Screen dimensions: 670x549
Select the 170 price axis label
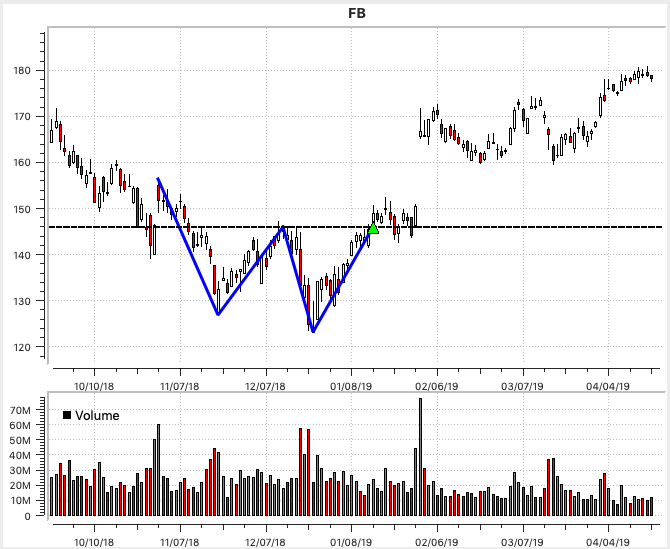(x=22, y=116)
